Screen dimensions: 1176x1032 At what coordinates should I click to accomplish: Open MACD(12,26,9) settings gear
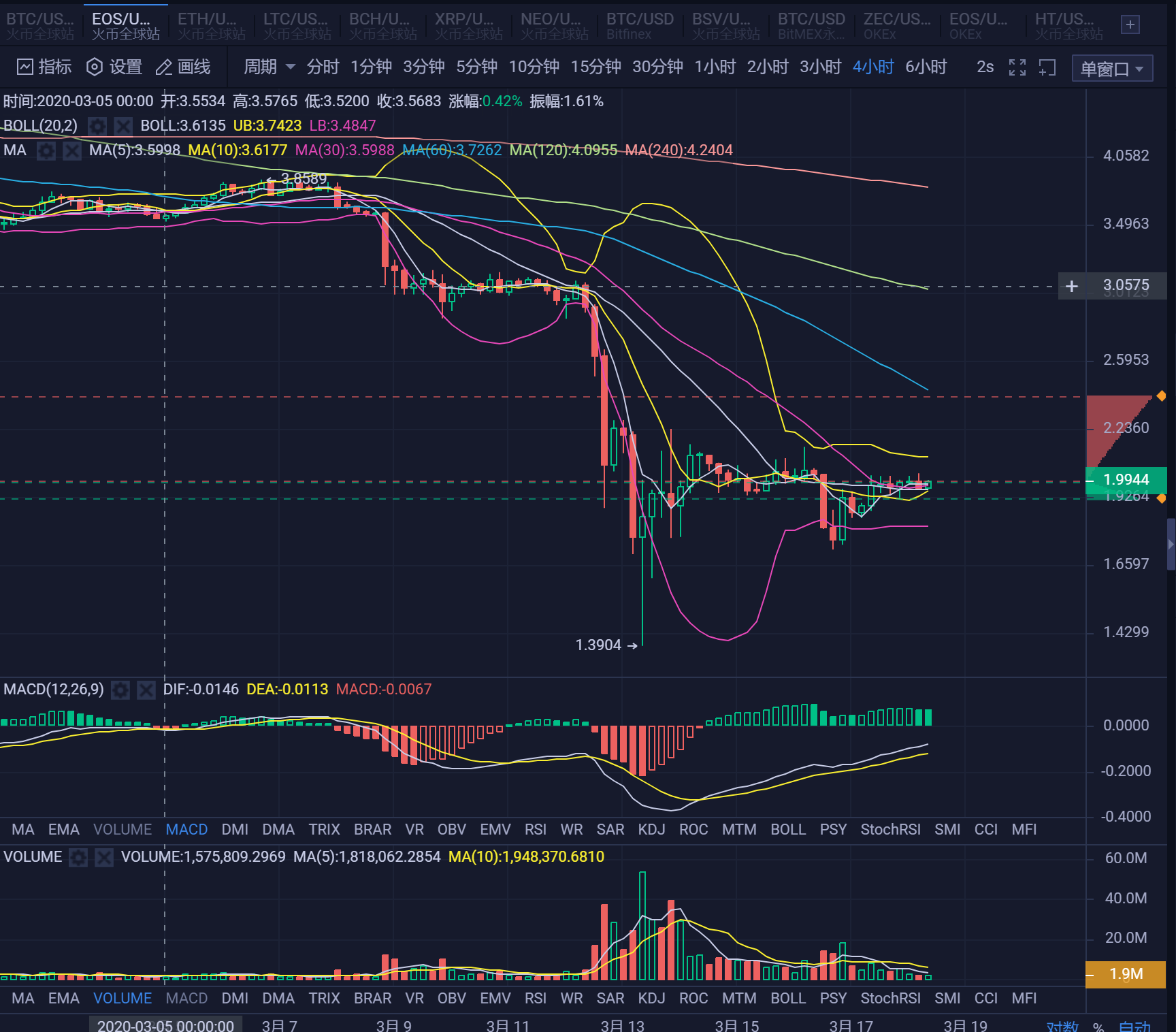120,690
